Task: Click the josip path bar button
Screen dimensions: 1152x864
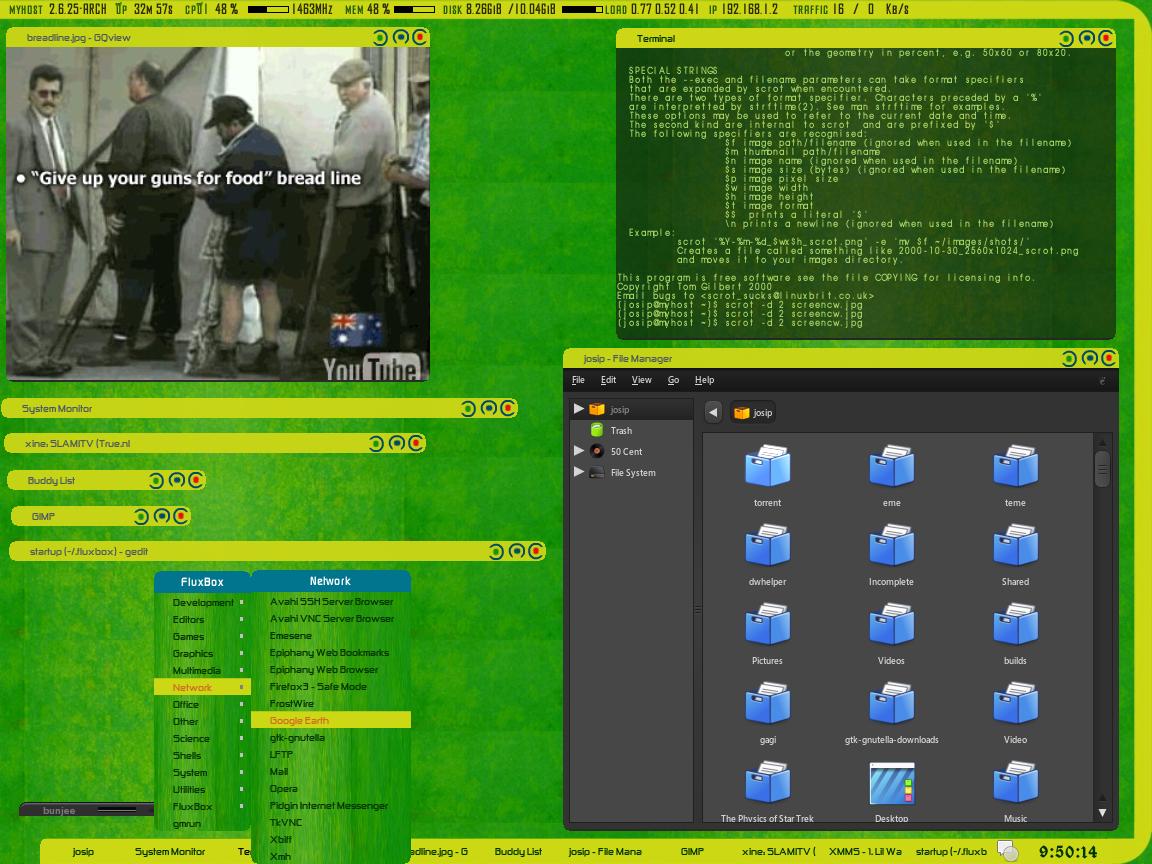Action: 753,413
